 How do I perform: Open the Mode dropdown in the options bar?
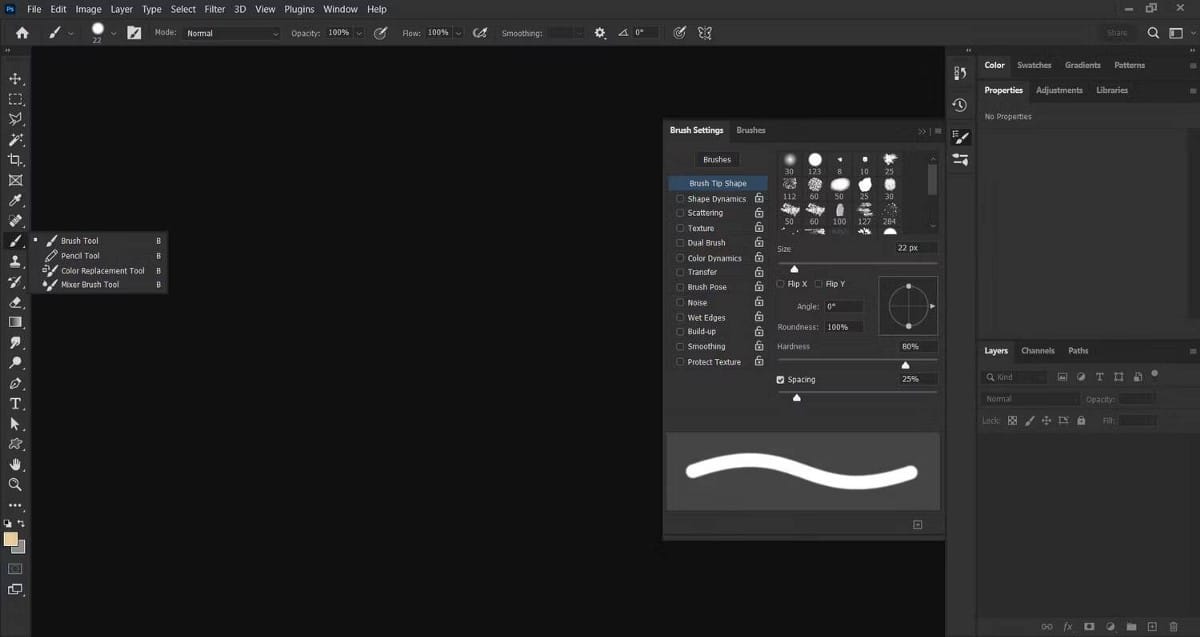pos(232,32)
